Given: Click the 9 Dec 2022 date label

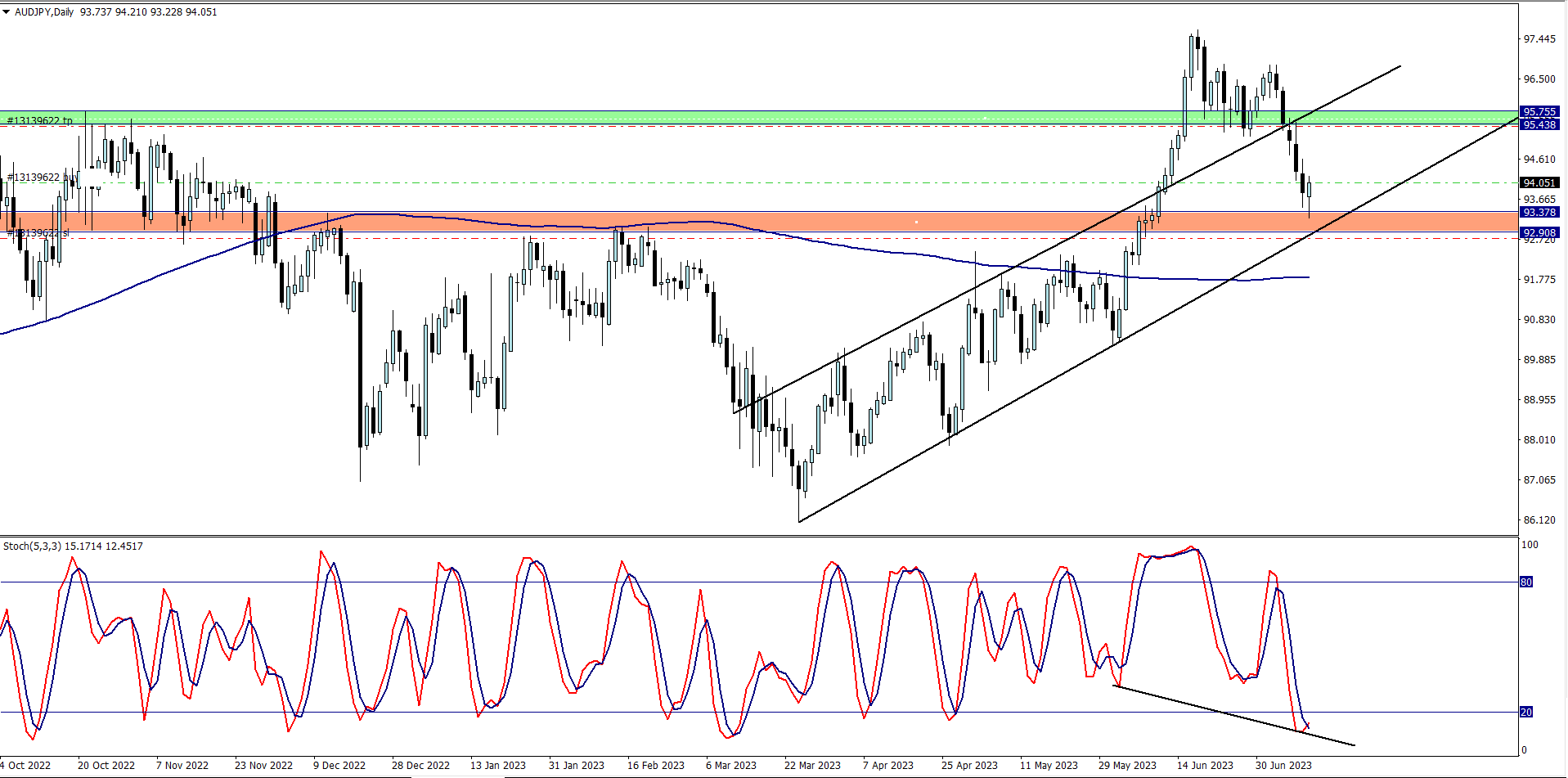Looking at the screenshot, I should pos(339,766).
